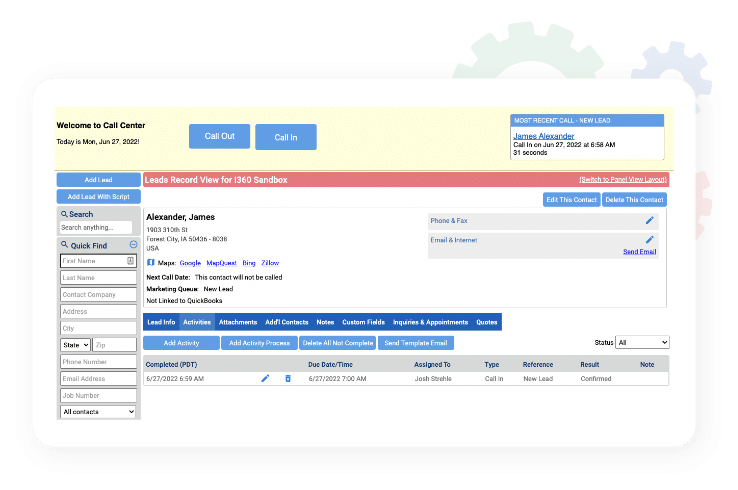The image size is (738, 490).
Task: Click the Call Out button
Action: (219, 137)
